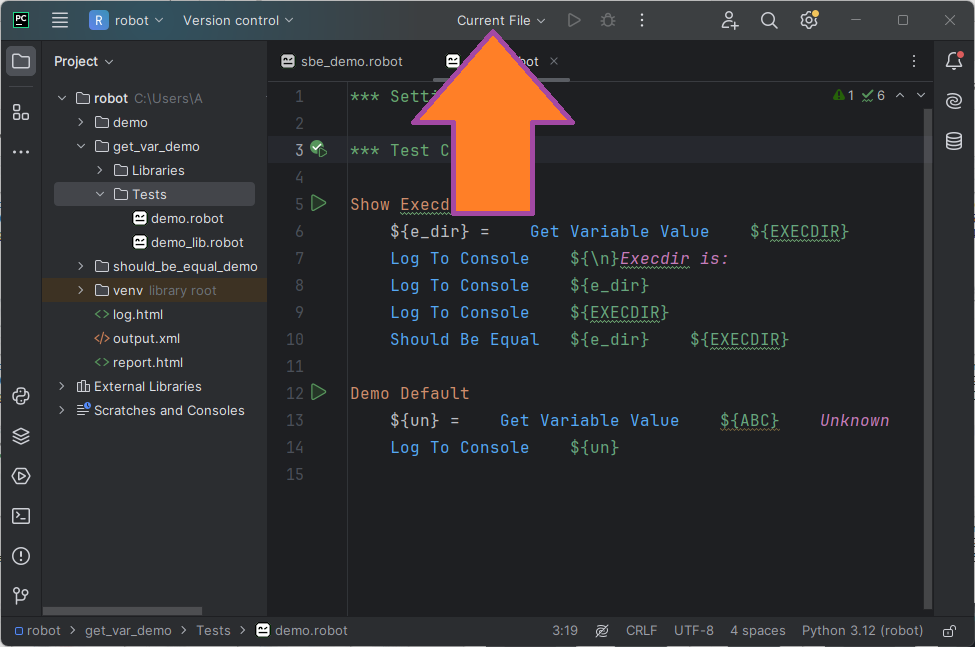Open Search Everywhere magnifier
The image size is (975, 647).
coord(769,21)
